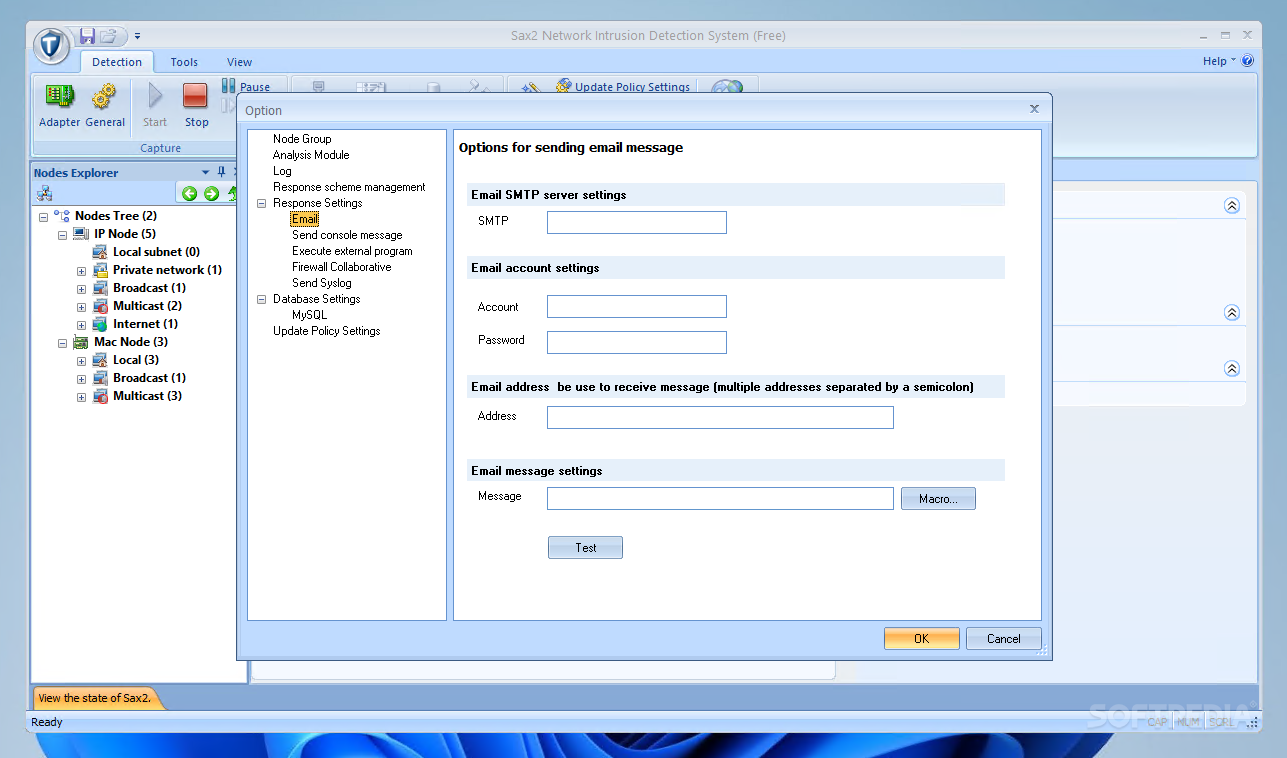Viewport: 1287px width, 758px height.
Task: Click the Test email button
Action: (585, 547)
